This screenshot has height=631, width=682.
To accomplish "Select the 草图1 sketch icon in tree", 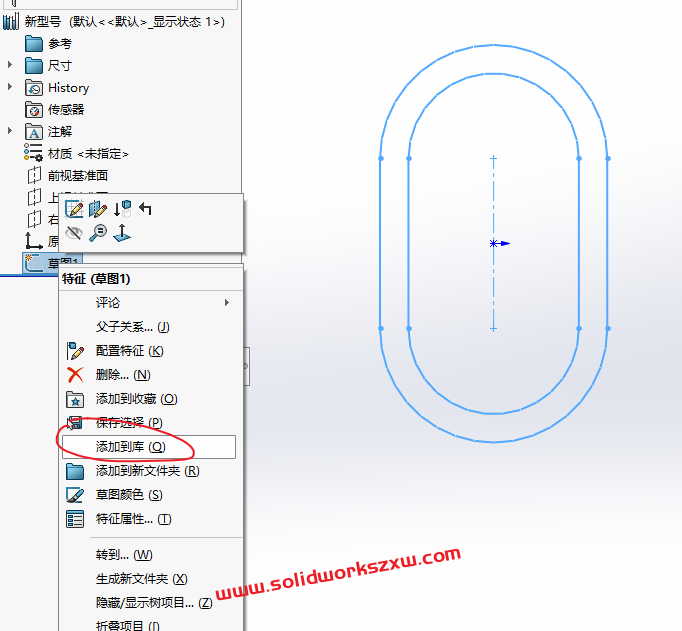I will tap(33, 263).
